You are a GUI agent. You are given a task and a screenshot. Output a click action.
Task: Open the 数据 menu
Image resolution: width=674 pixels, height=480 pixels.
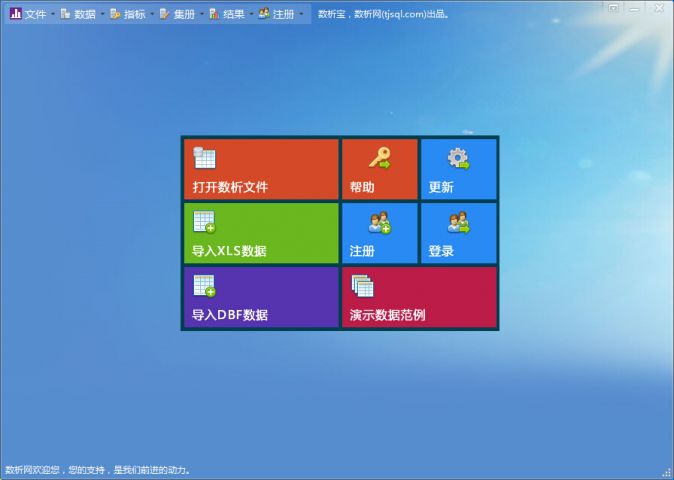pyautogui.click(x=78, y=14)
